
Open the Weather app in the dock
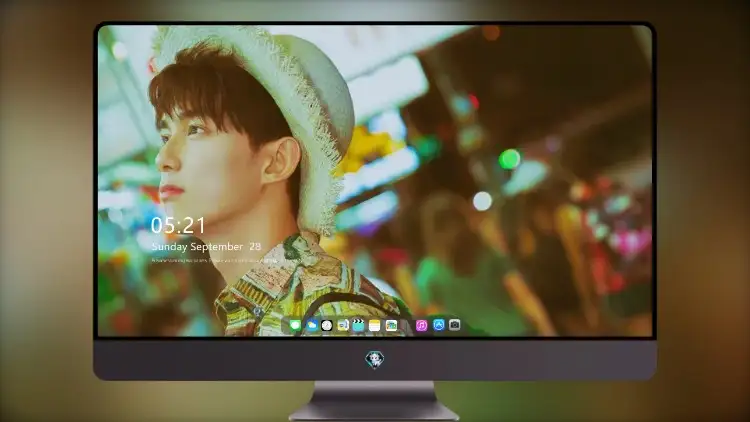(x=311, y=325)
